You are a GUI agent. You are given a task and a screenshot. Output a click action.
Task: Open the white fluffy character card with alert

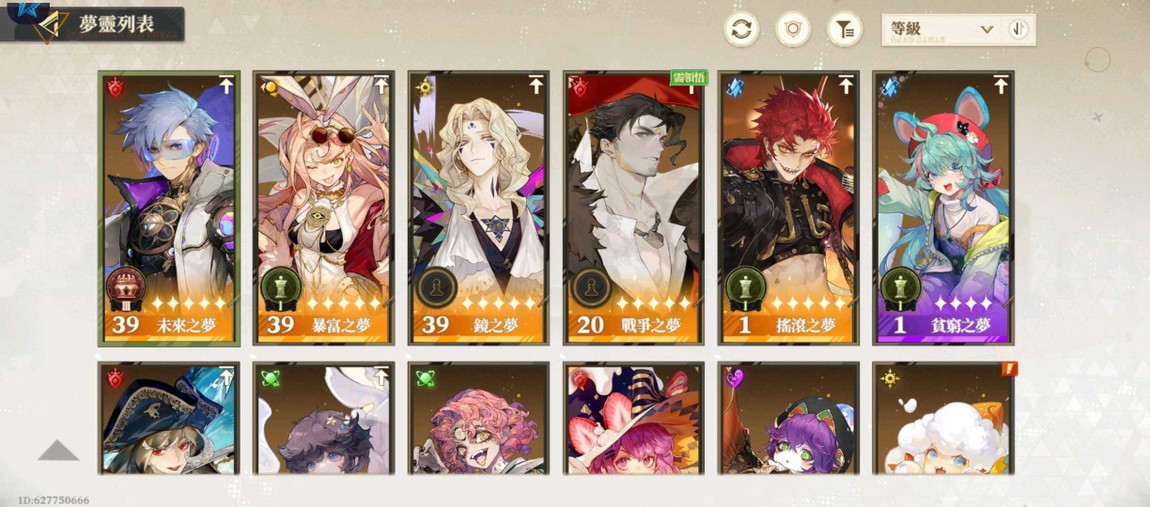point(943,417)
